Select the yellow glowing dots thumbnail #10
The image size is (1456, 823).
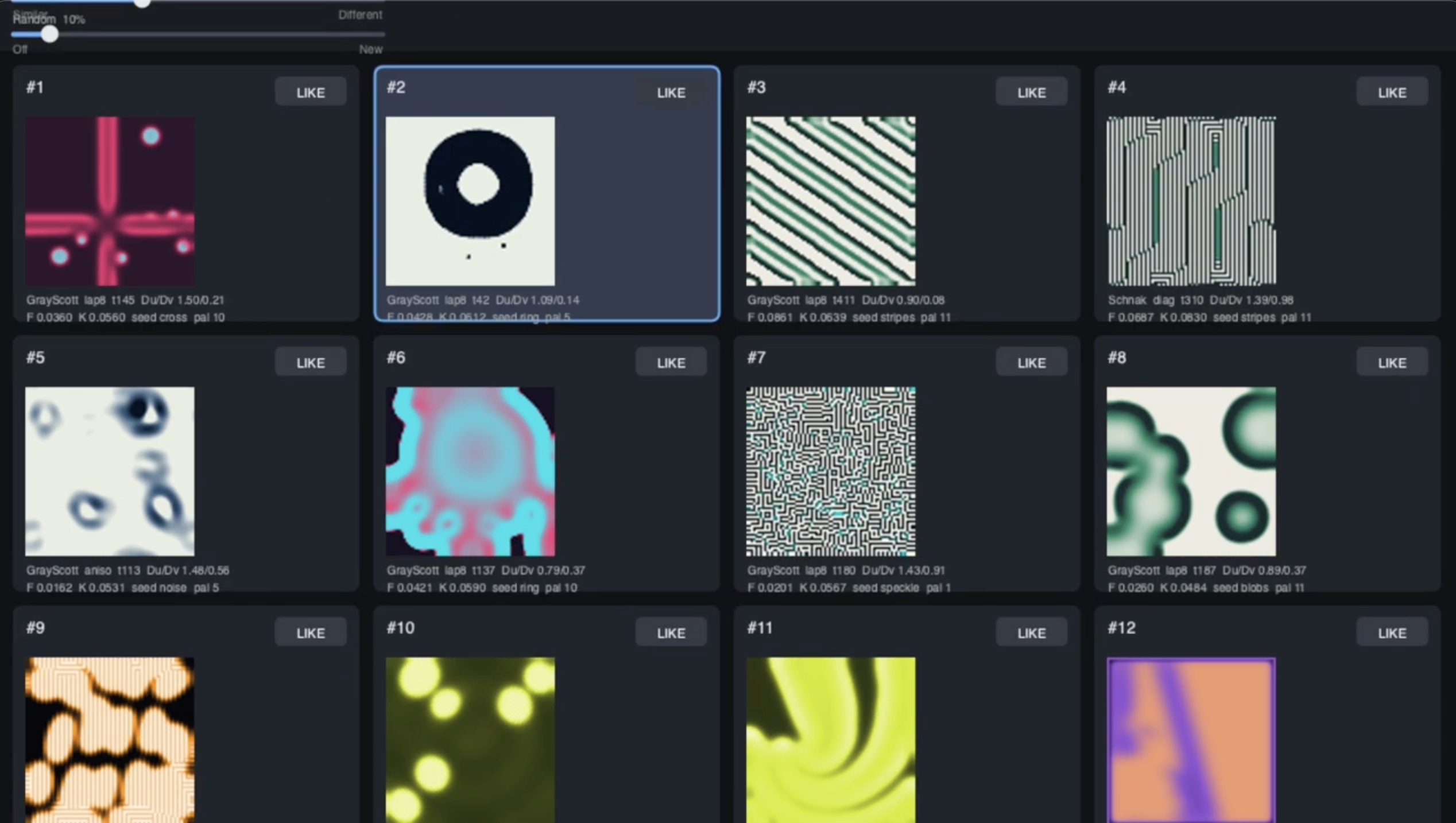(x=470, y=740)
